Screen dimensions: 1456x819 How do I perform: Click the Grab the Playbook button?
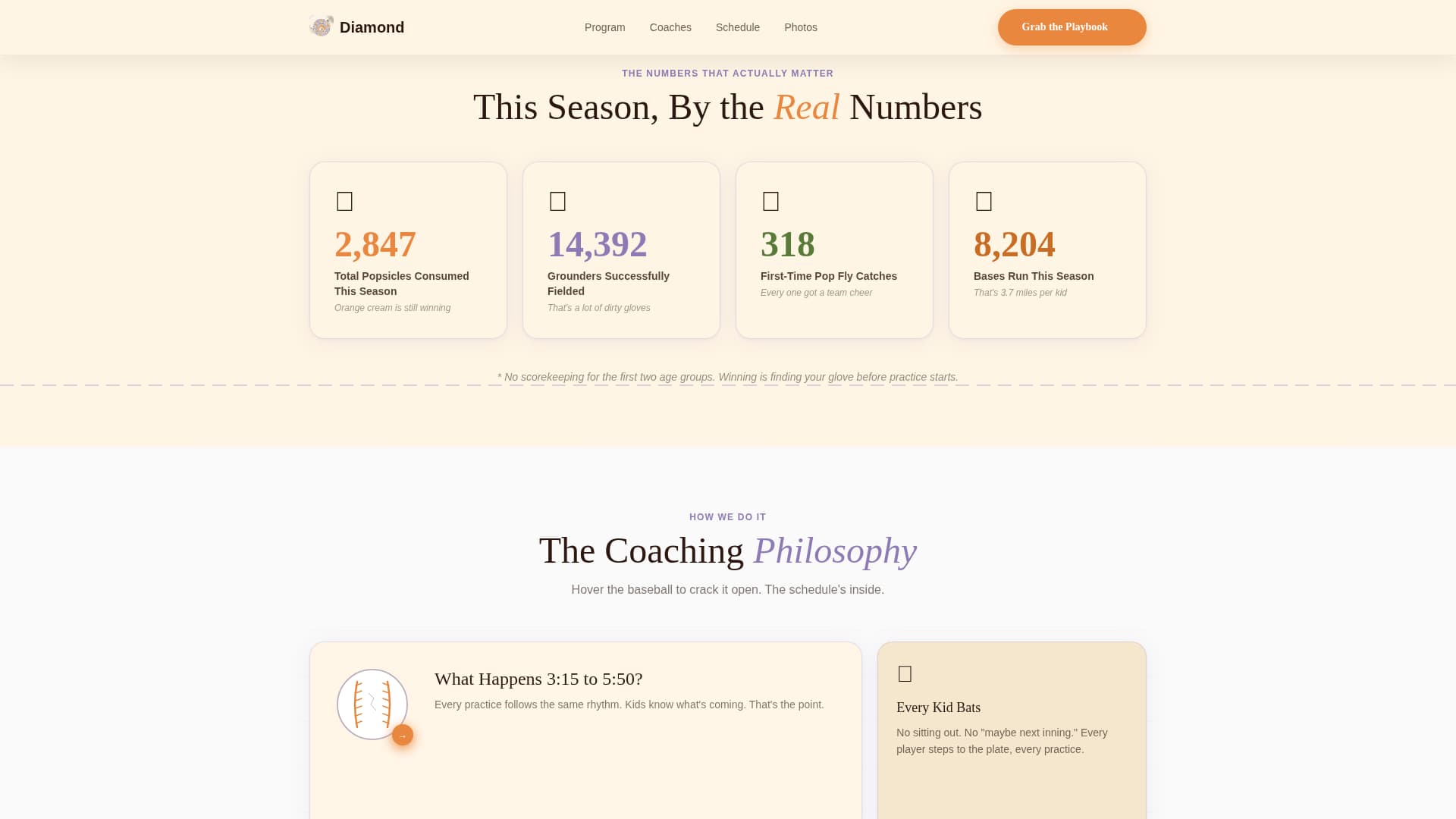click(1071, 27)
